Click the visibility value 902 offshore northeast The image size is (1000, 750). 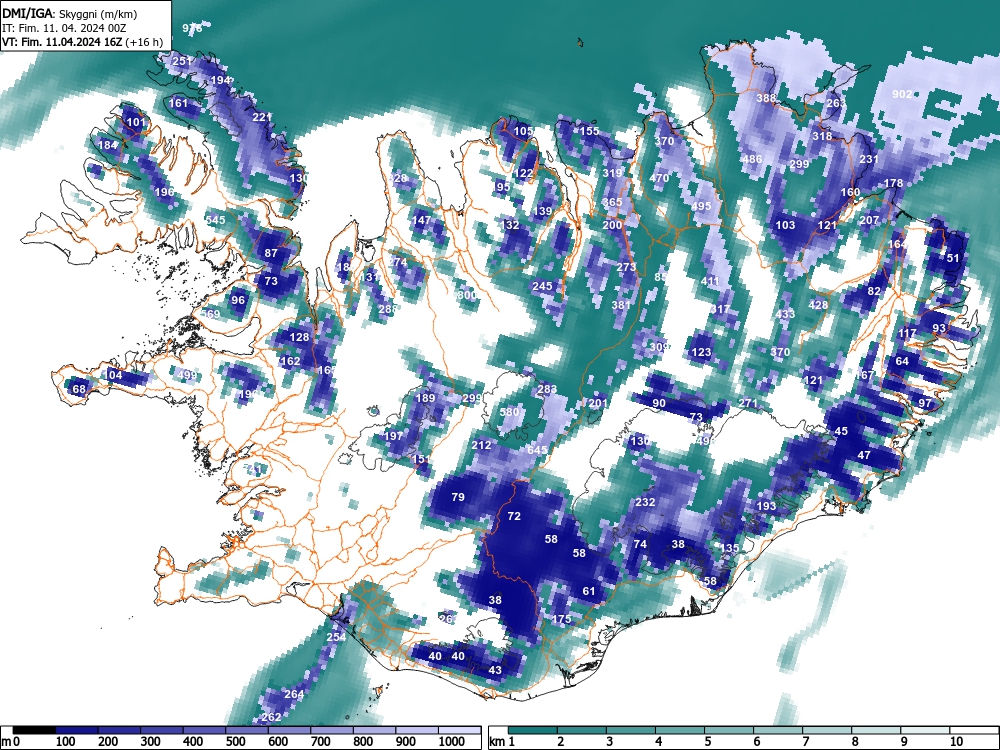pyautogui.click(x=902, y=94)
